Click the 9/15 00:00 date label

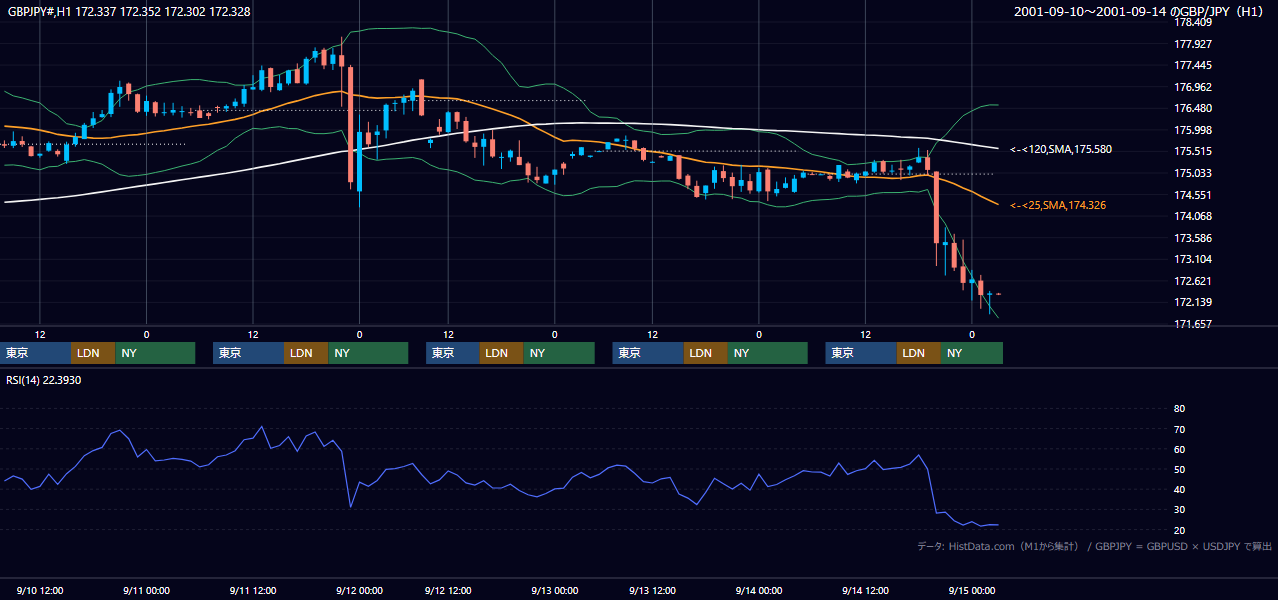pyautogui.click(x=971, y=590)
